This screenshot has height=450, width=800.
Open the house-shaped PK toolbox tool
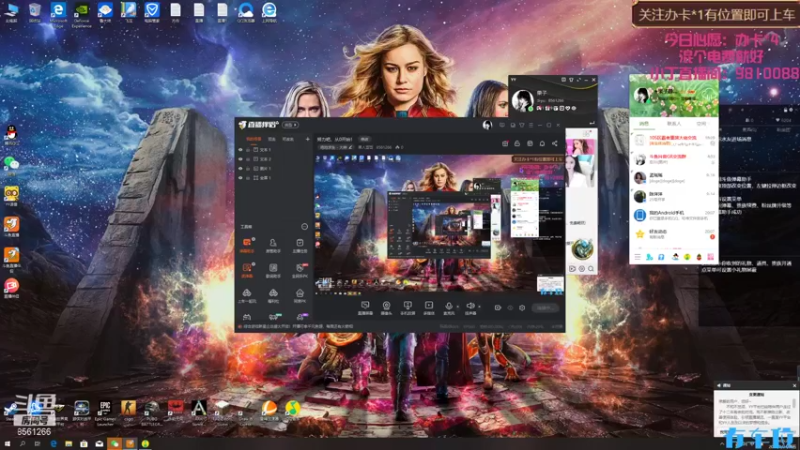[299, 295]
